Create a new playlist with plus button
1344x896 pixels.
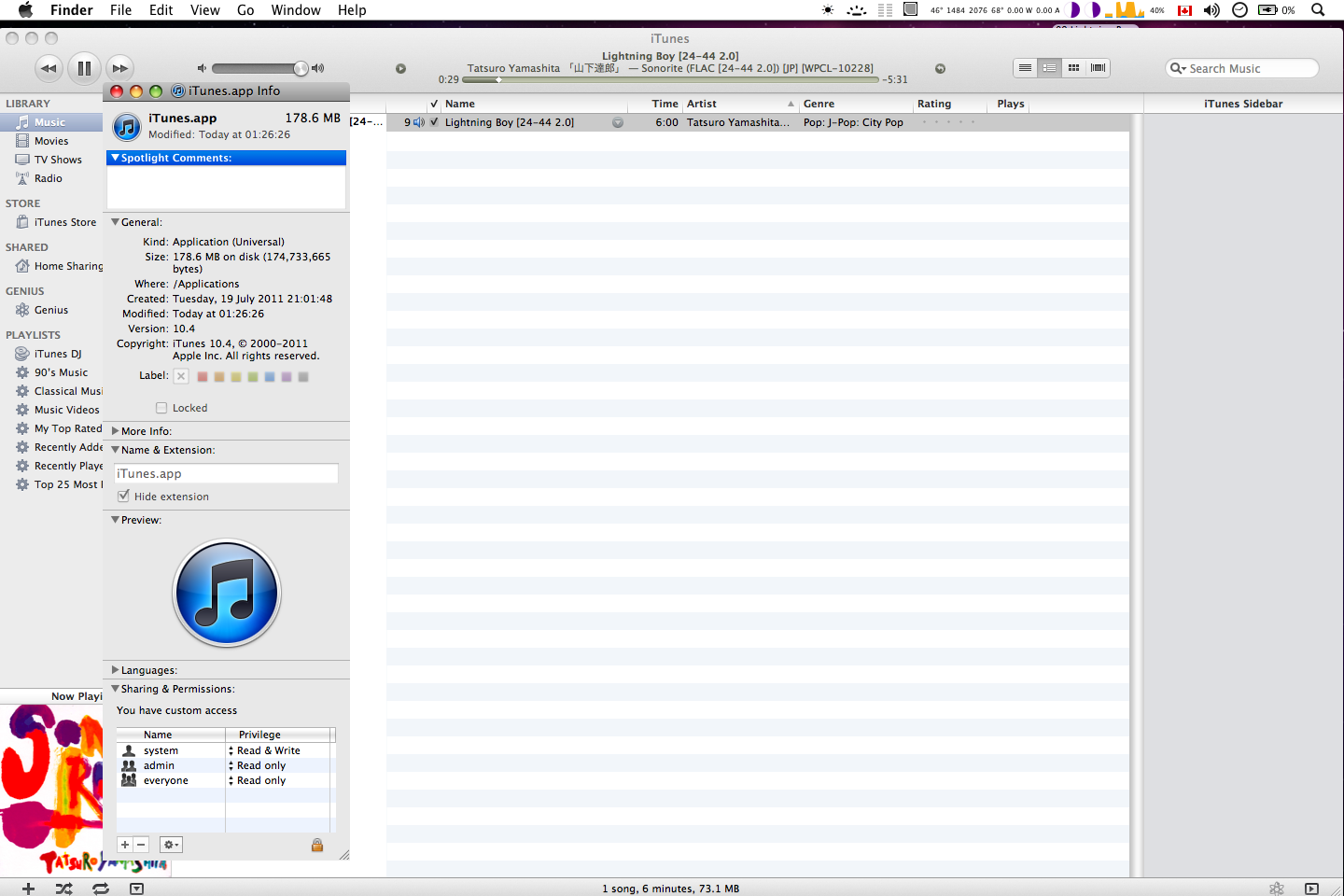(x=28, y=889)
